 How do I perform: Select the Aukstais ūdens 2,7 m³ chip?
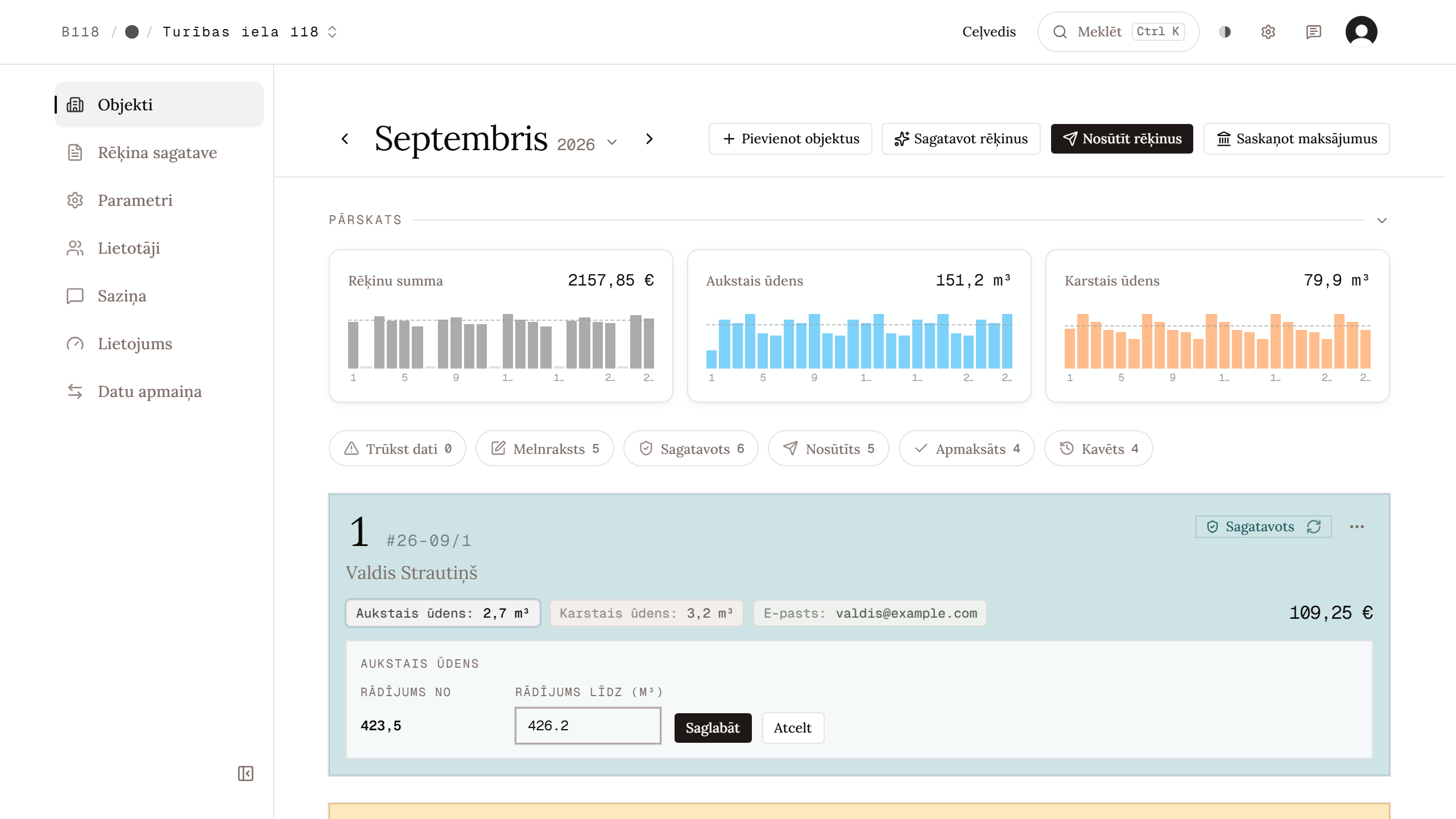(443, 614)
